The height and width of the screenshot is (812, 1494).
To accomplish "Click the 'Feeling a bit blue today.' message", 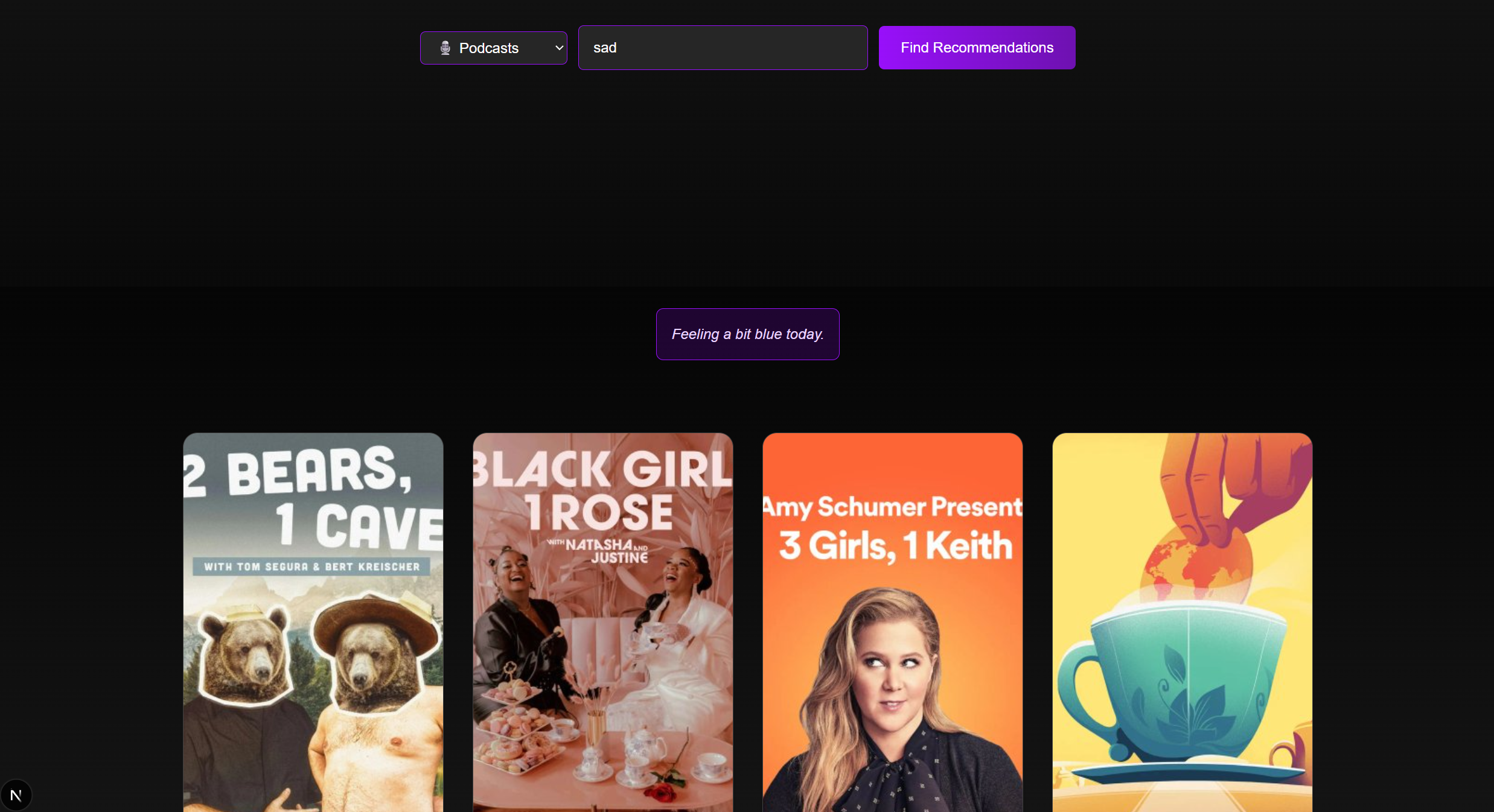I will [747, 334].
